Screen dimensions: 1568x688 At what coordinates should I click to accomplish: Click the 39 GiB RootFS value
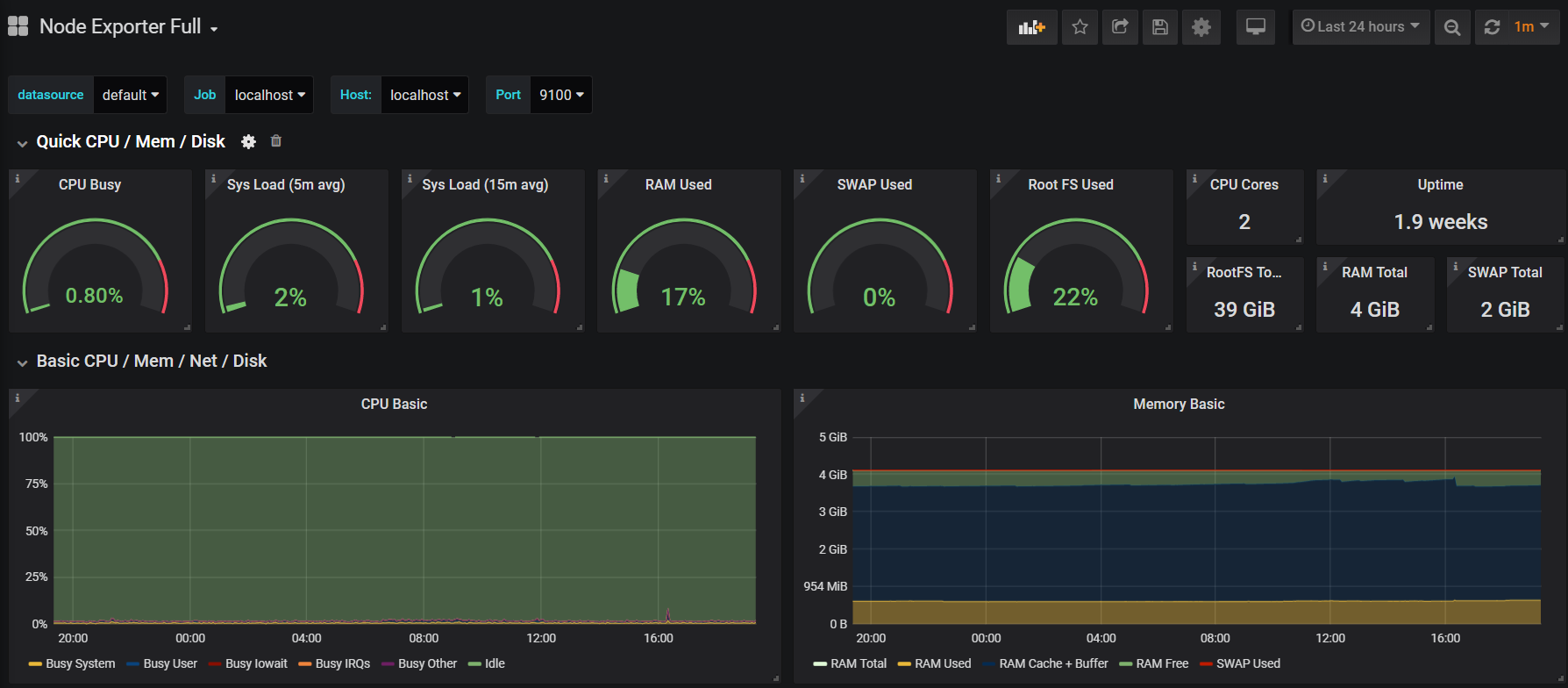[1244, 310]
